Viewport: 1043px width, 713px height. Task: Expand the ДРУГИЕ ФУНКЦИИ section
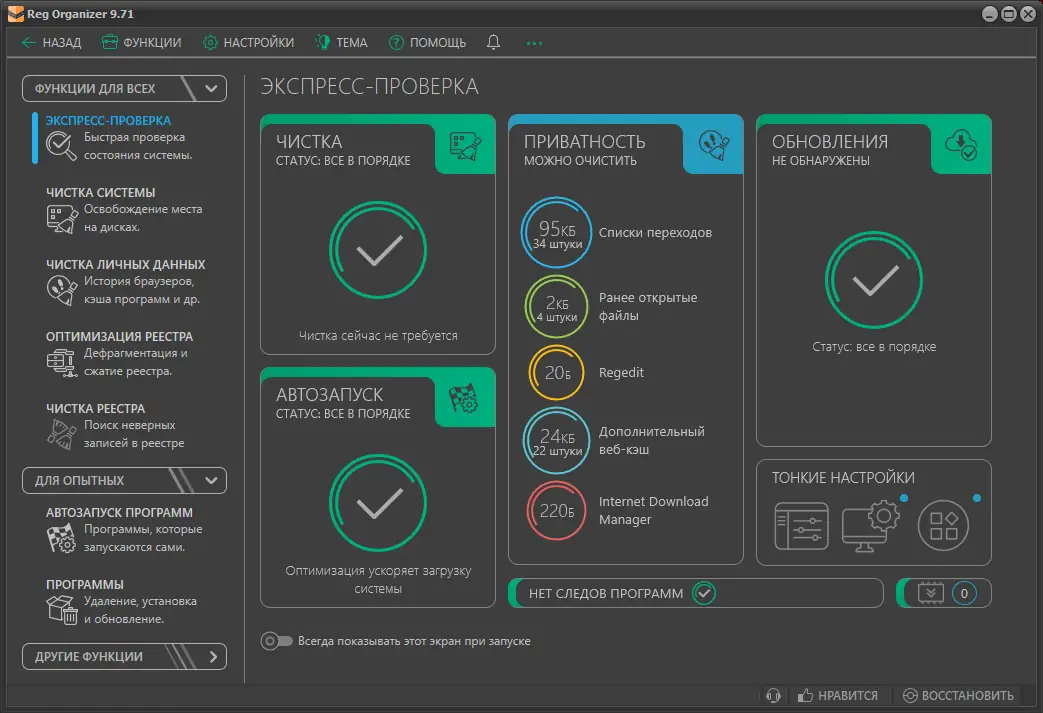point(124,656)
